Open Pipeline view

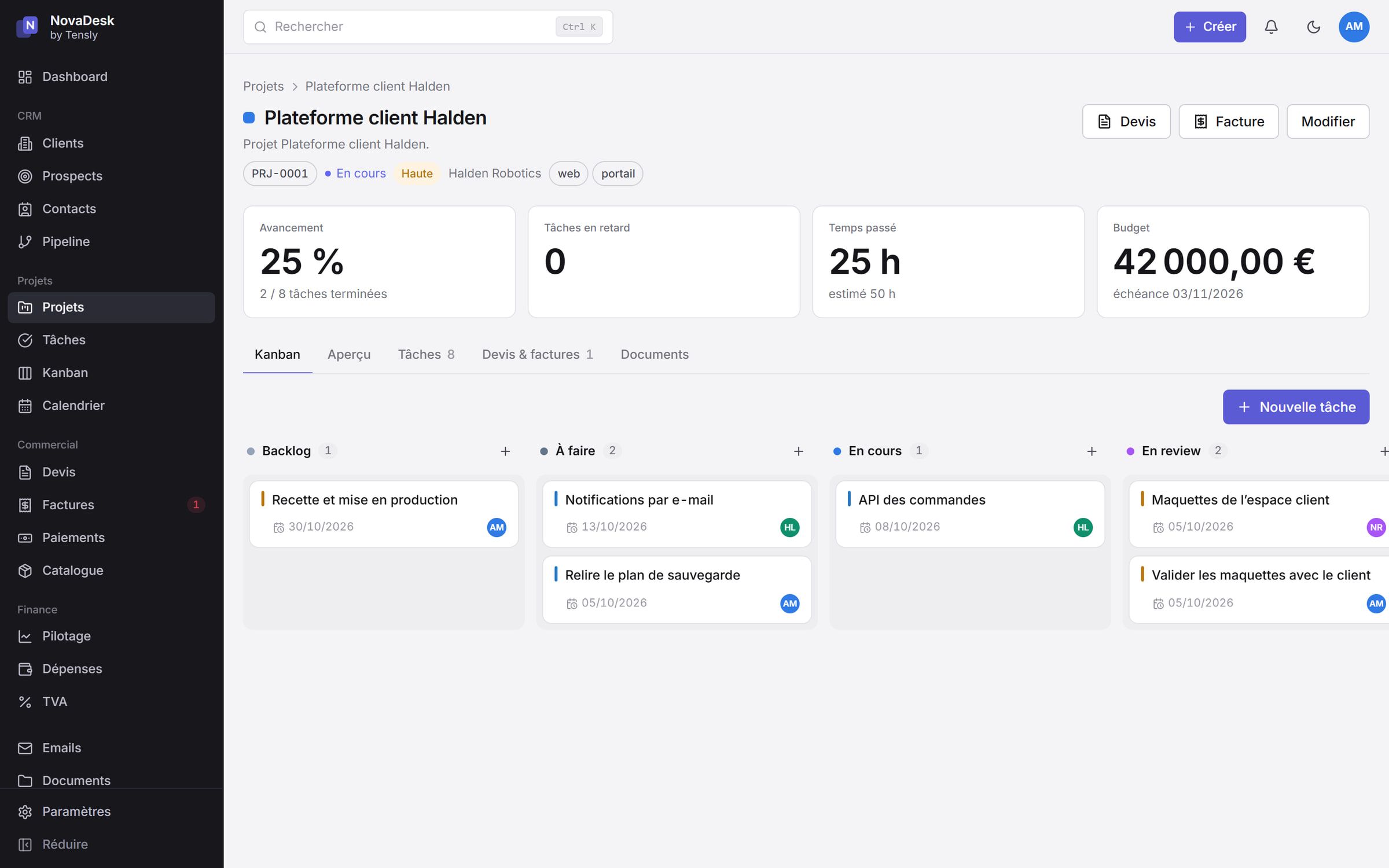(x=111, y=242)
